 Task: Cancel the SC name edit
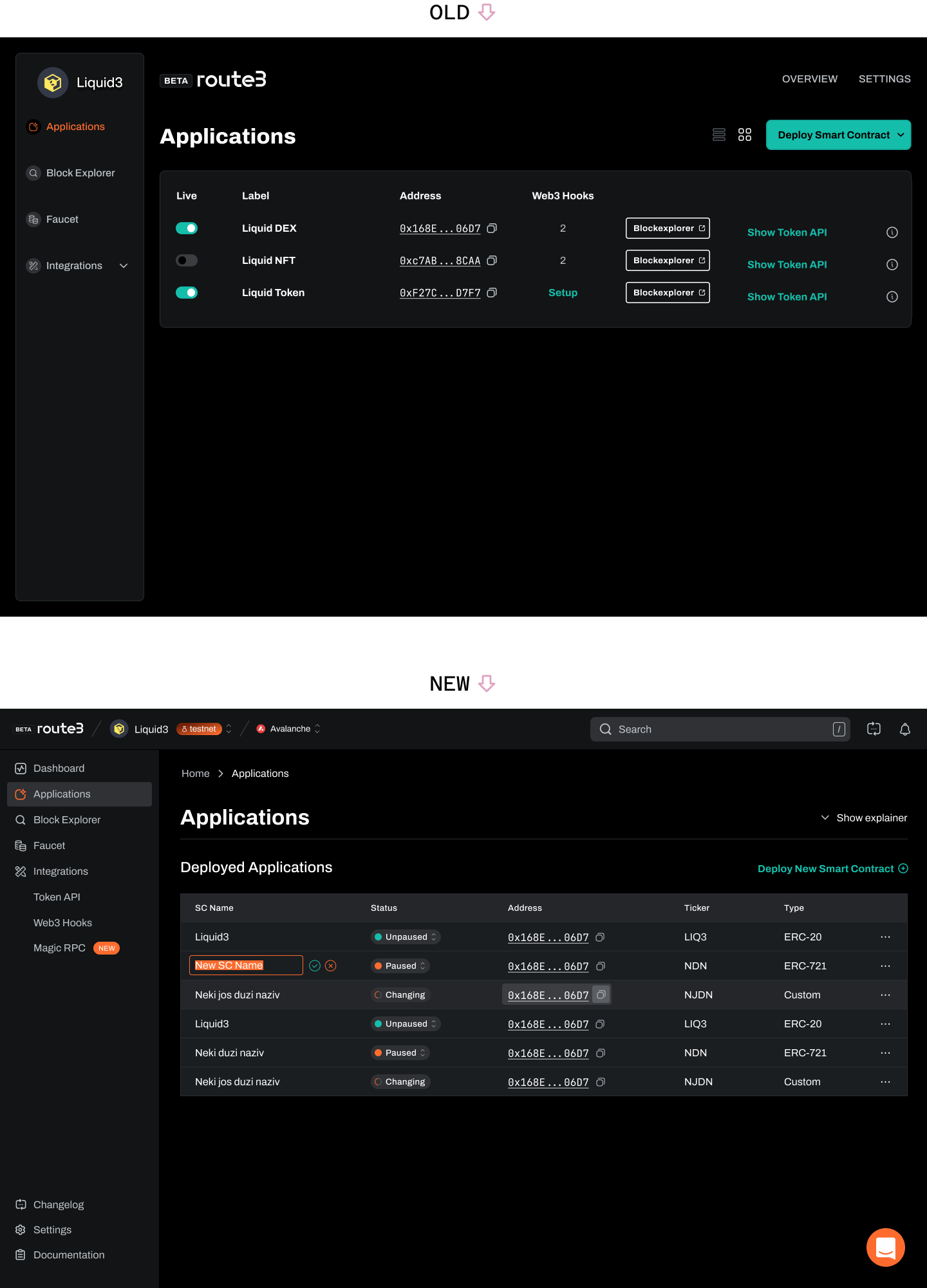pos(331,966)
